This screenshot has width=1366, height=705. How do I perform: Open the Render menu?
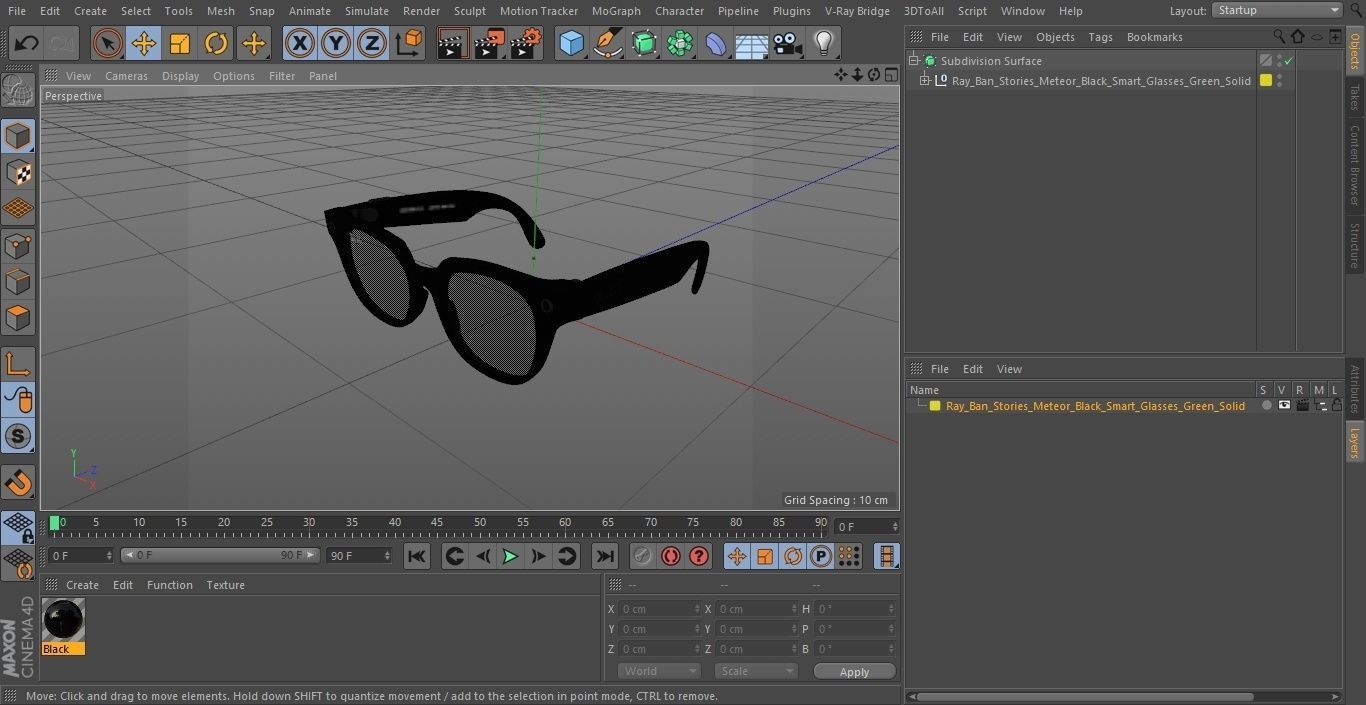(421, 11)
